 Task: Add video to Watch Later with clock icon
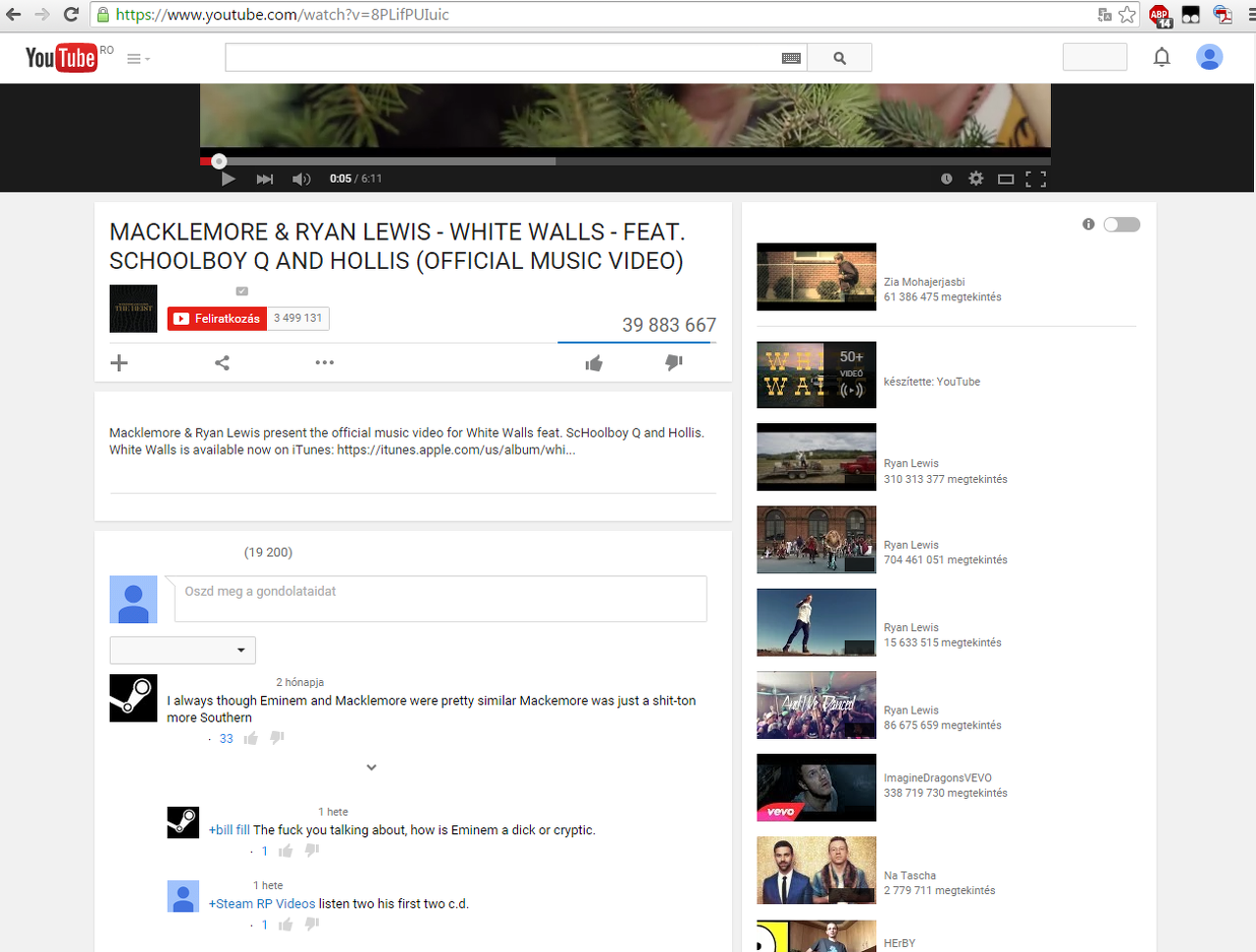[946, 179]
